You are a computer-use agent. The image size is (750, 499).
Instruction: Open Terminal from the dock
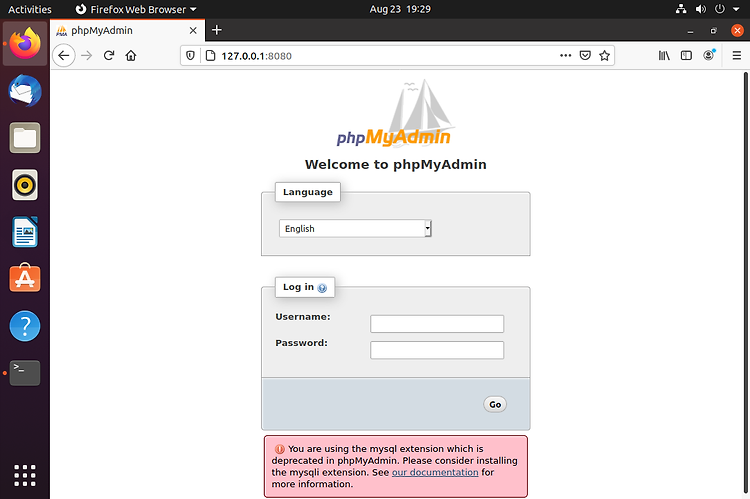[25, 373]
